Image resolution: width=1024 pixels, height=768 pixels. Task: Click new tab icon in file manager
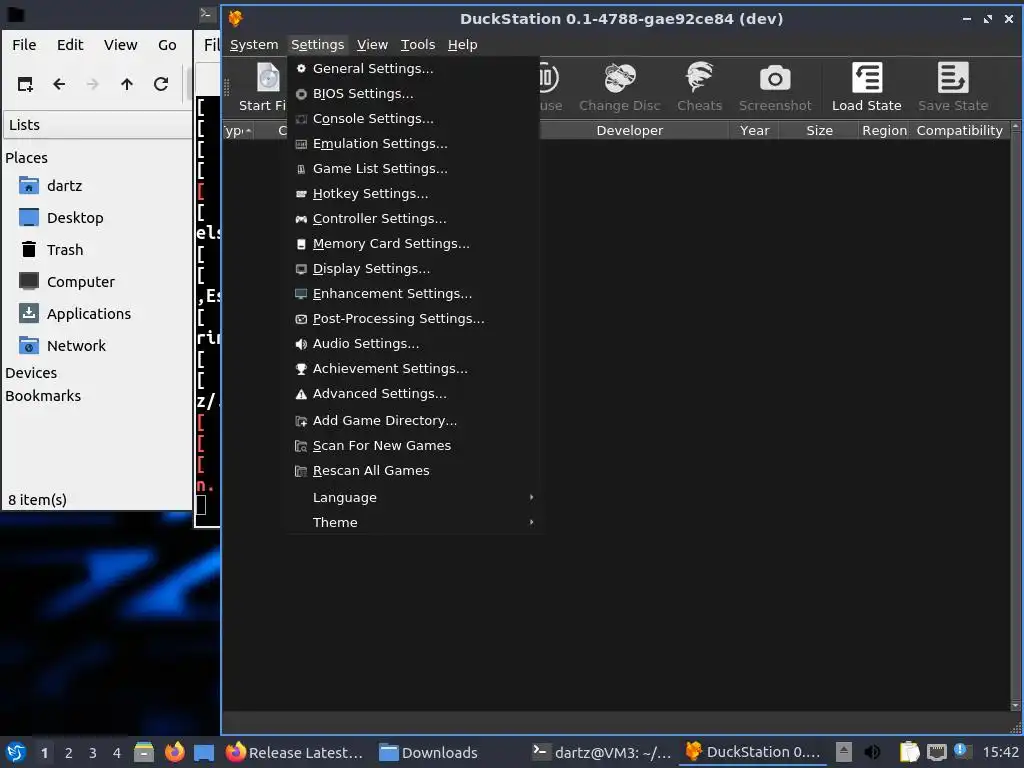(25, 84)
